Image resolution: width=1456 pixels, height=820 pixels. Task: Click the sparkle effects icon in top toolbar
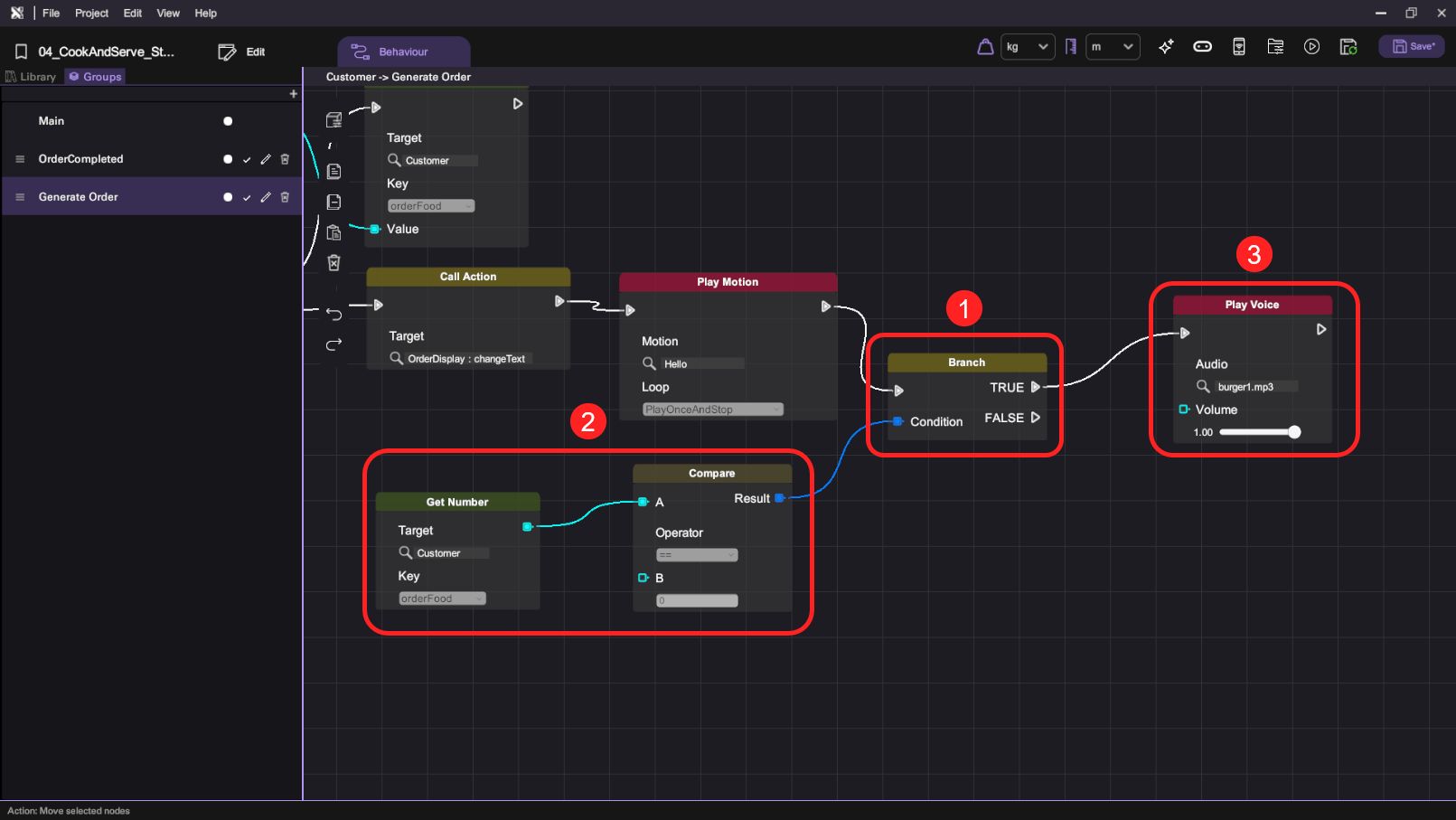point(1166,47)
